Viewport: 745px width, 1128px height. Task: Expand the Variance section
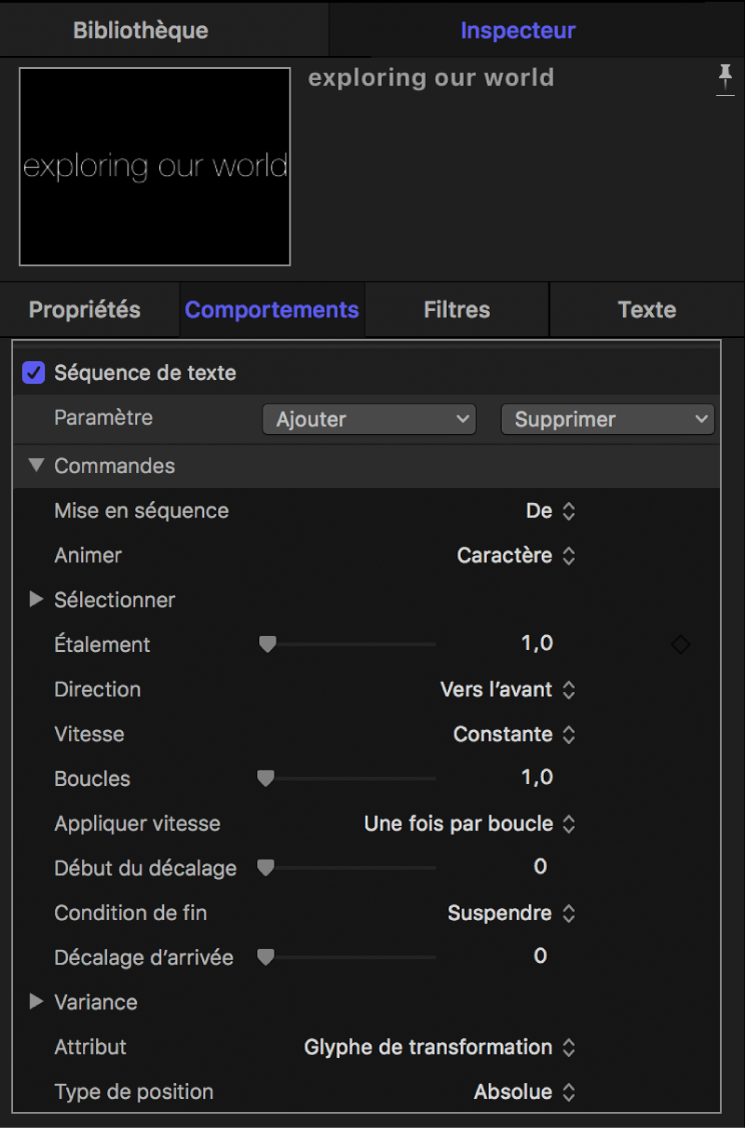click(37, 1001)
